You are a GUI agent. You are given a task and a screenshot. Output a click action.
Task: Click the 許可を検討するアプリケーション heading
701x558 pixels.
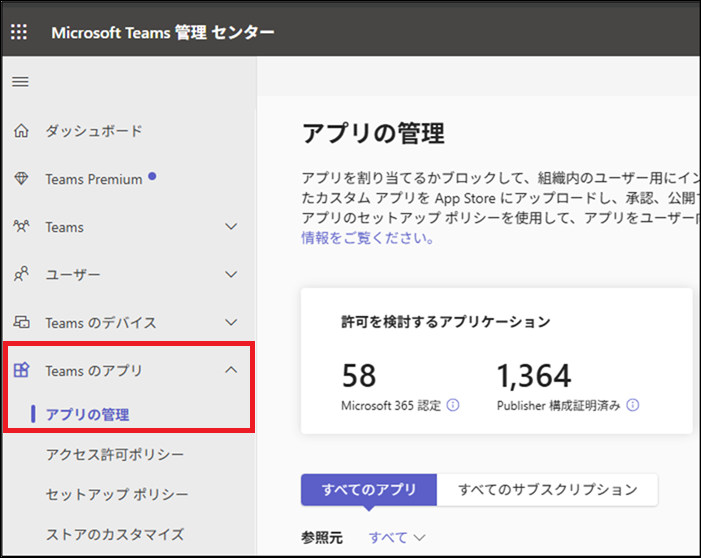446,321
